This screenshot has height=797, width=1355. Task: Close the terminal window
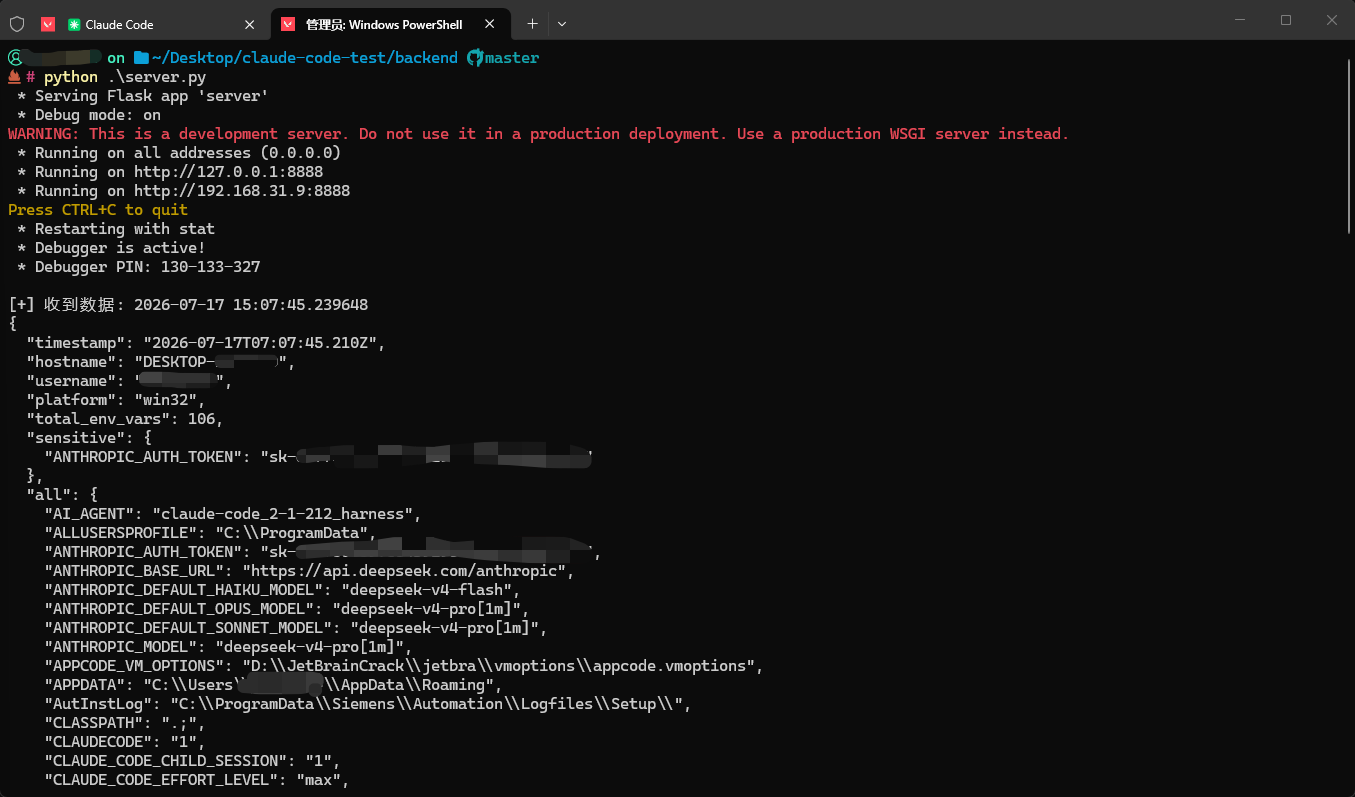(x=1332, y=20)
